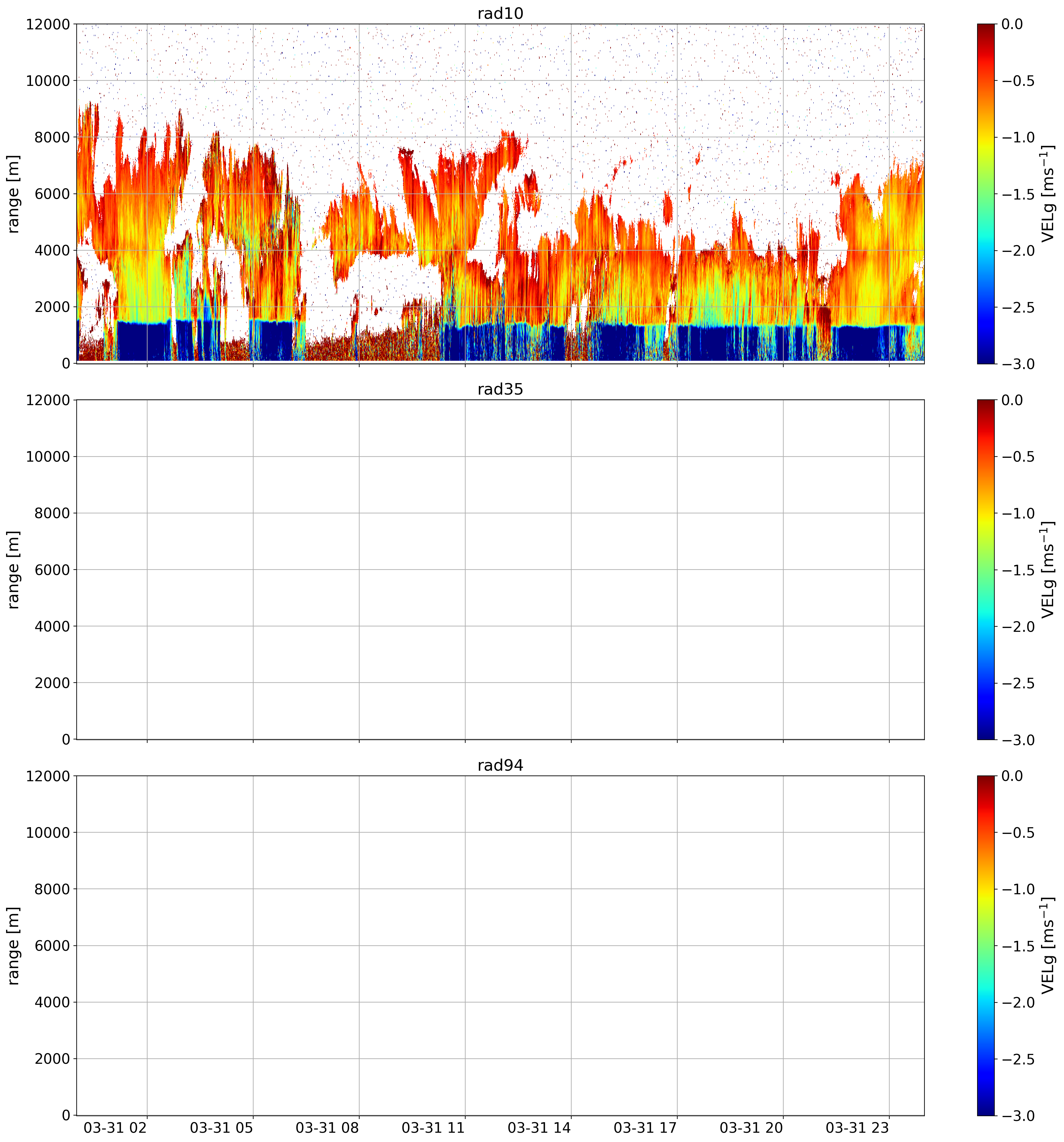Click the VELg label beside rad94's color bar
The height and width of the screenshot is (1142, 1064).
tap(1048, 946)
